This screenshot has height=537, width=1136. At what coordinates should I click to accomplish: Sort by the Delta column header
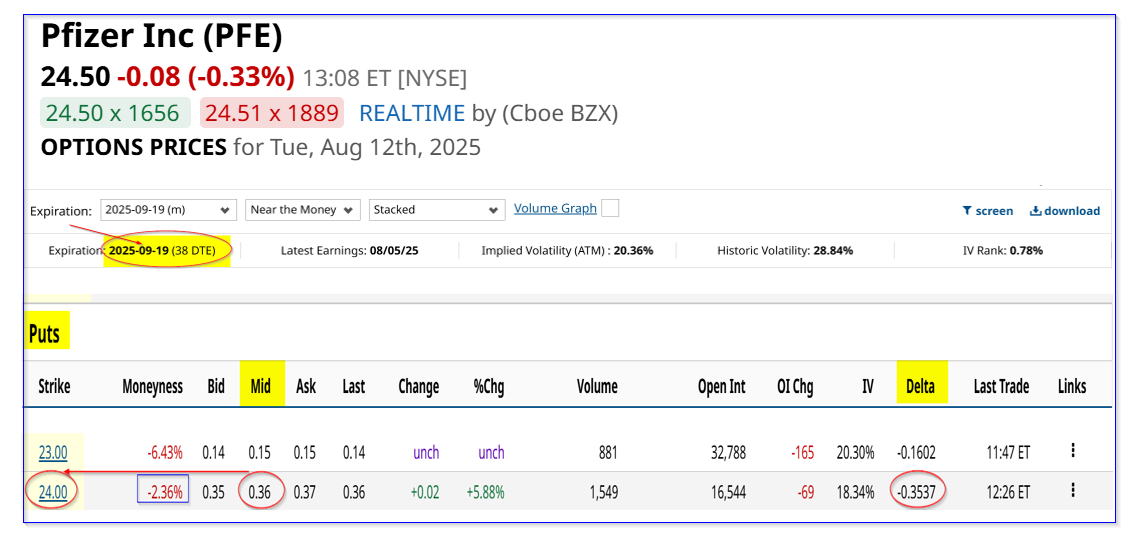(920, 386)
